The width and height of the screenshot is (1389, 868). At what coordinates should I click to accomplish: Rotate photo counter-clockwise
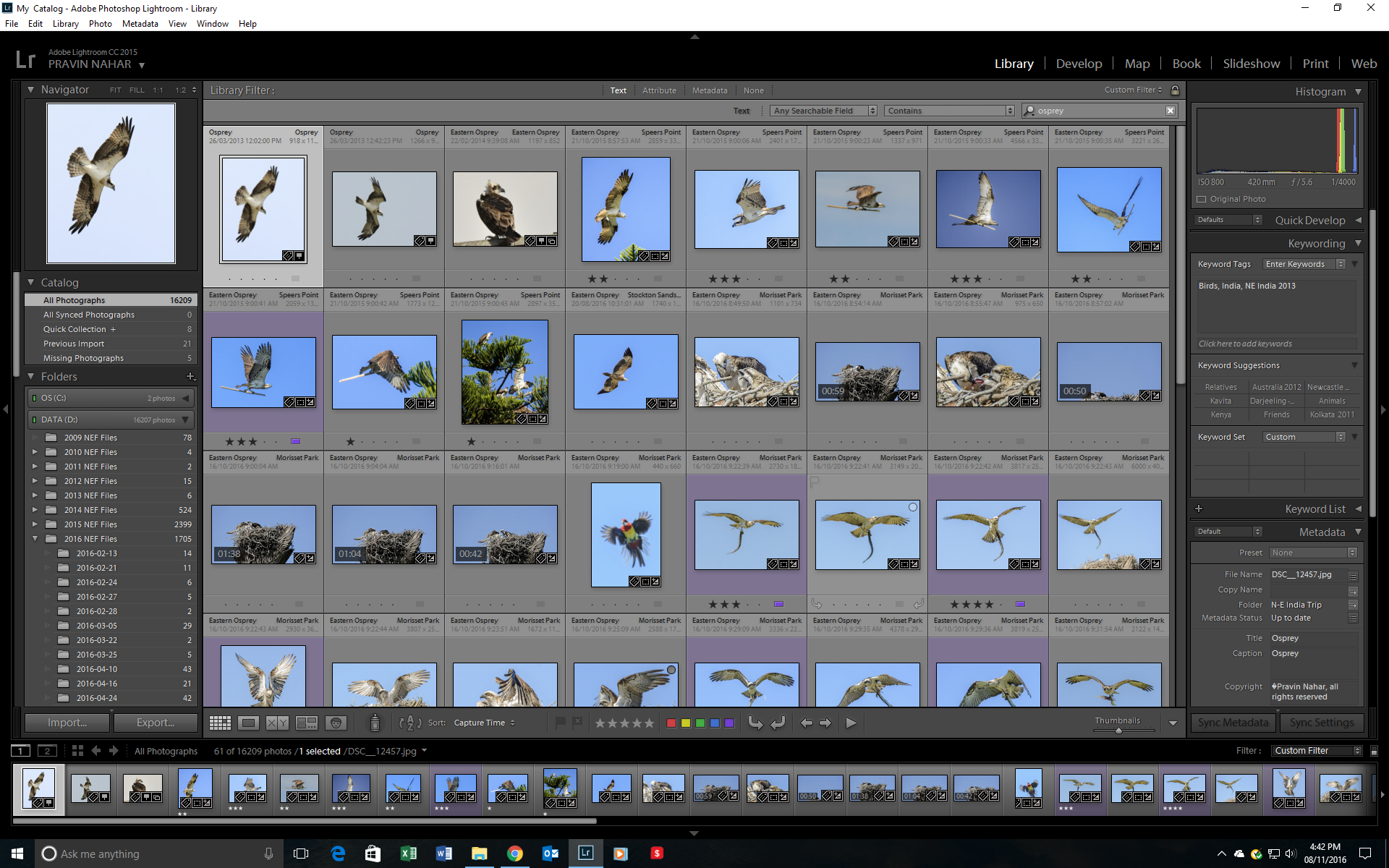(x=755, y=723)
